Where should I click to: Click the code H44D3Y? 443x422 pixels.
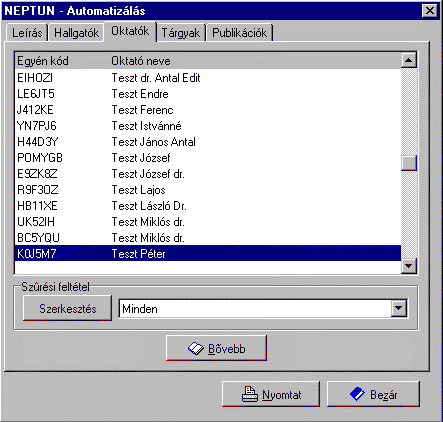pos(37,142)
